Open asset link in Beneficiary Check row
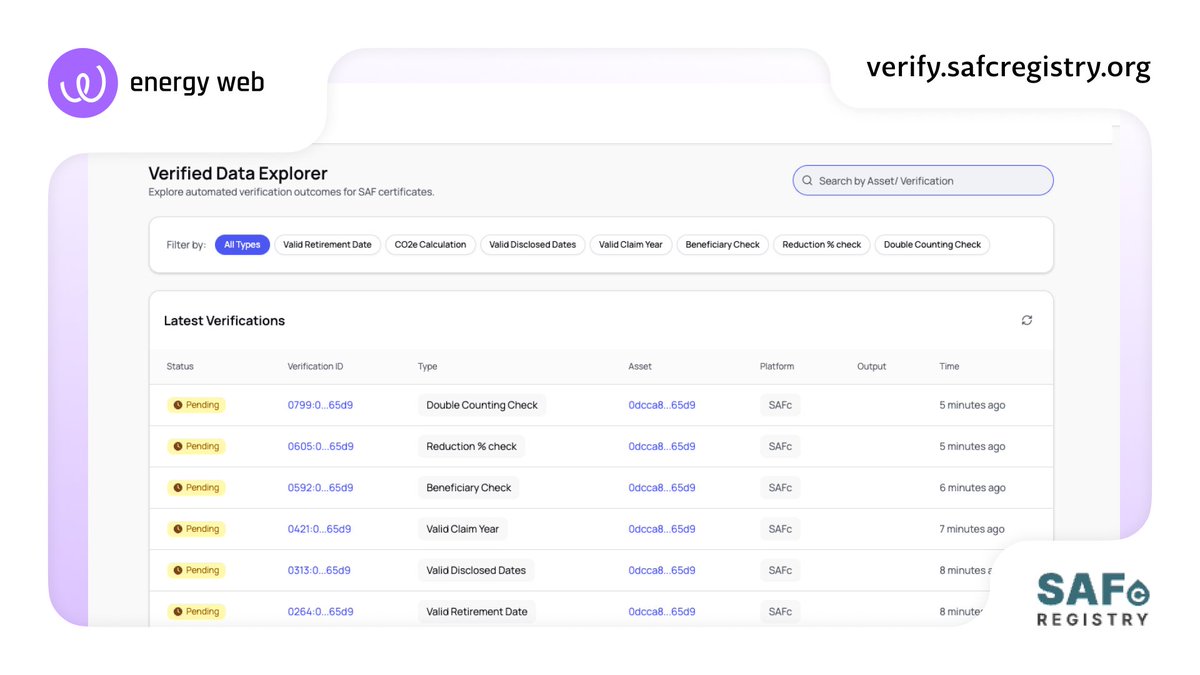This screenshot has height=675, width=1200. click(662, 488)
